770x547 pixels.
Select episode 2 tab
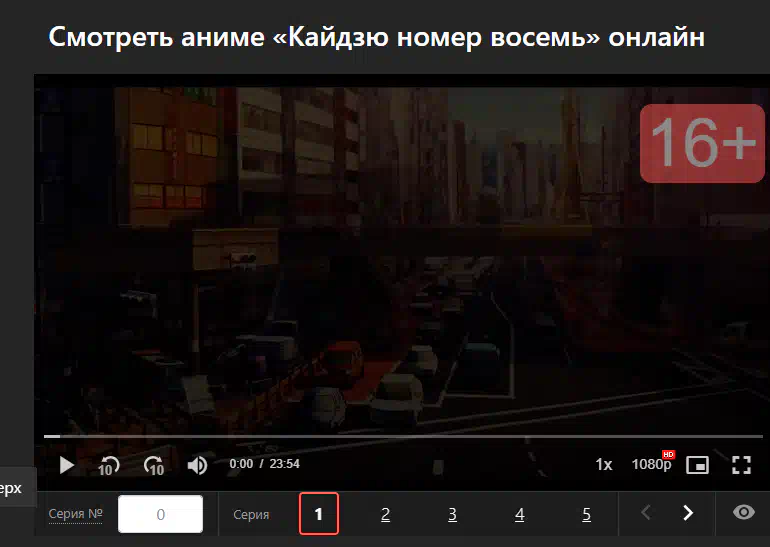(385, 514)
